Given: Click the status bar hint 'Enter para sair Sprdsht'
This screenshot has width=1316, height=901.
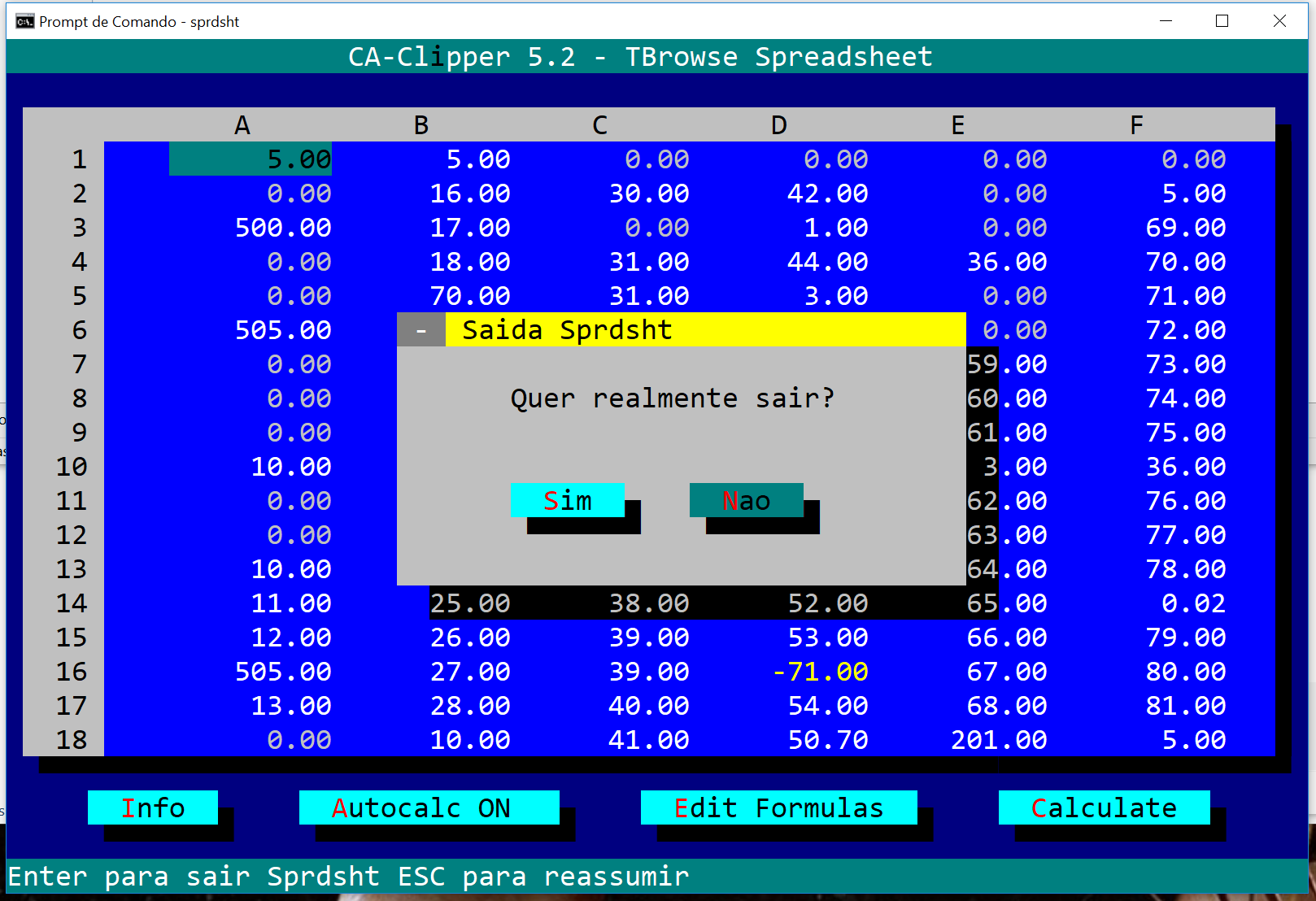Looking at the screenshot, I should tap(194, 876).
